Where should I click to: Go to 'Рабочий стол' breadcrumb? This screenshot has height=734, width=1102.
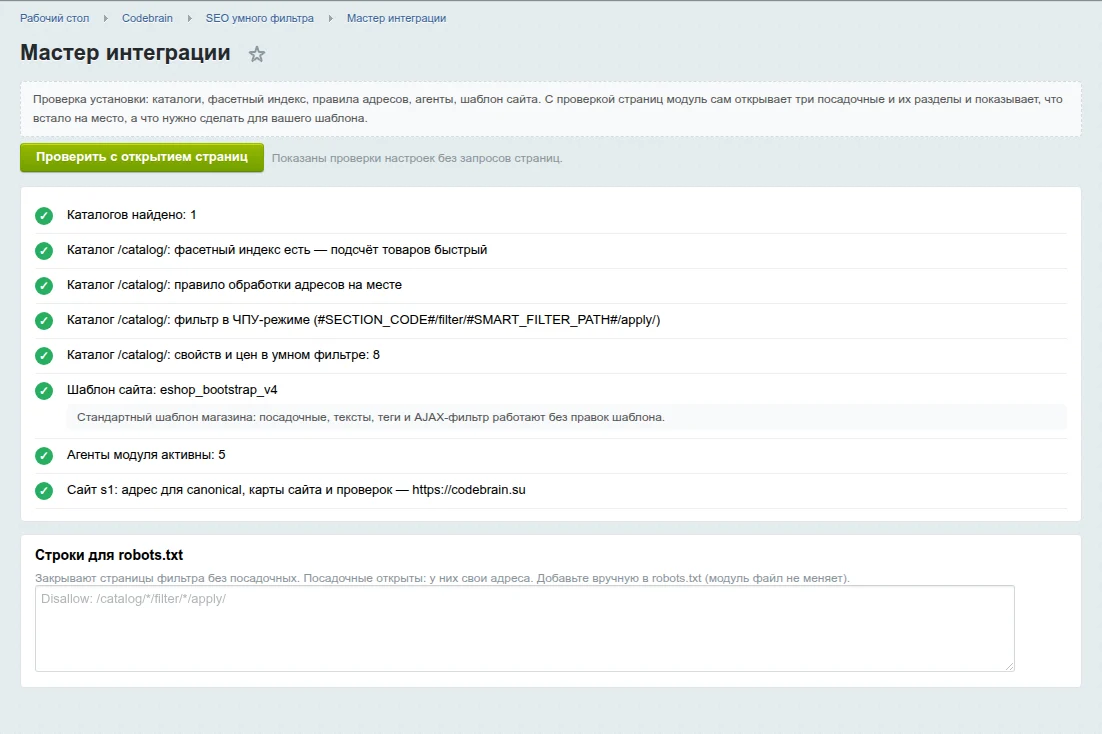[55, 18]
